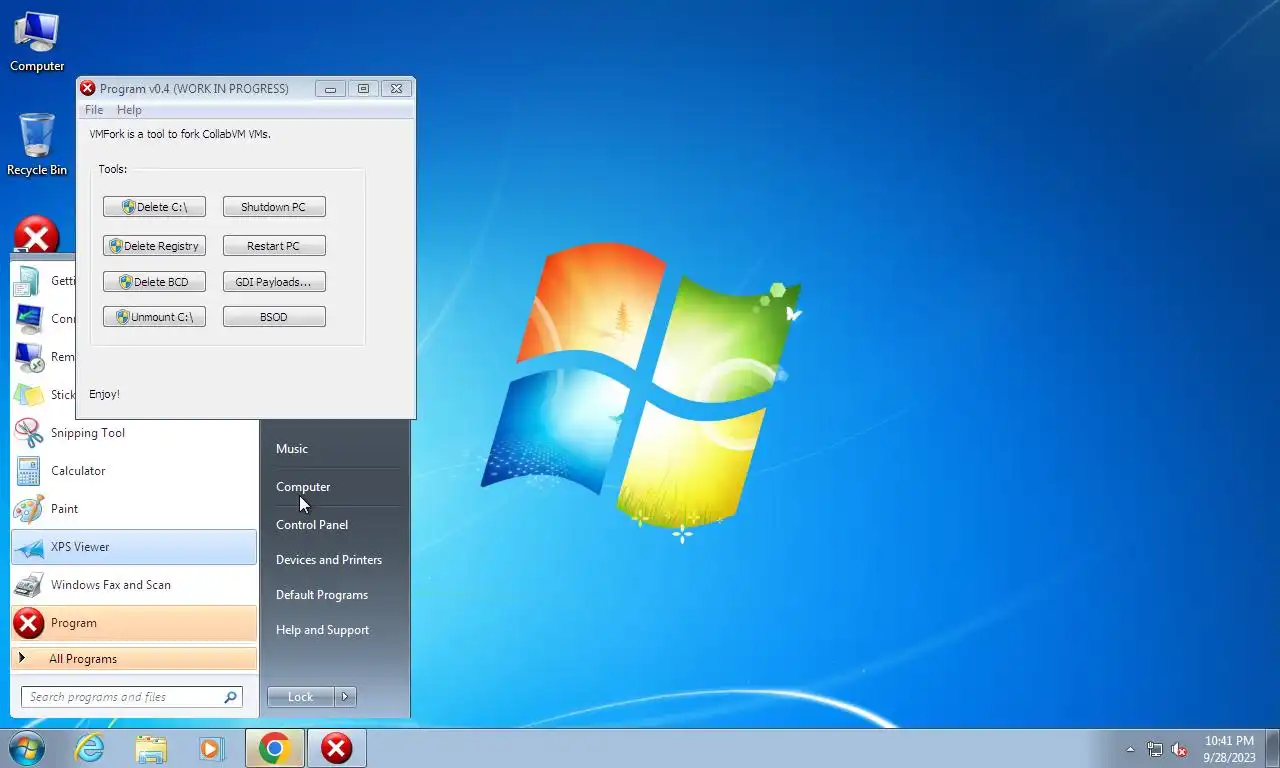
Task: Click the Lock button in Start menu
Action: (301, 697)
